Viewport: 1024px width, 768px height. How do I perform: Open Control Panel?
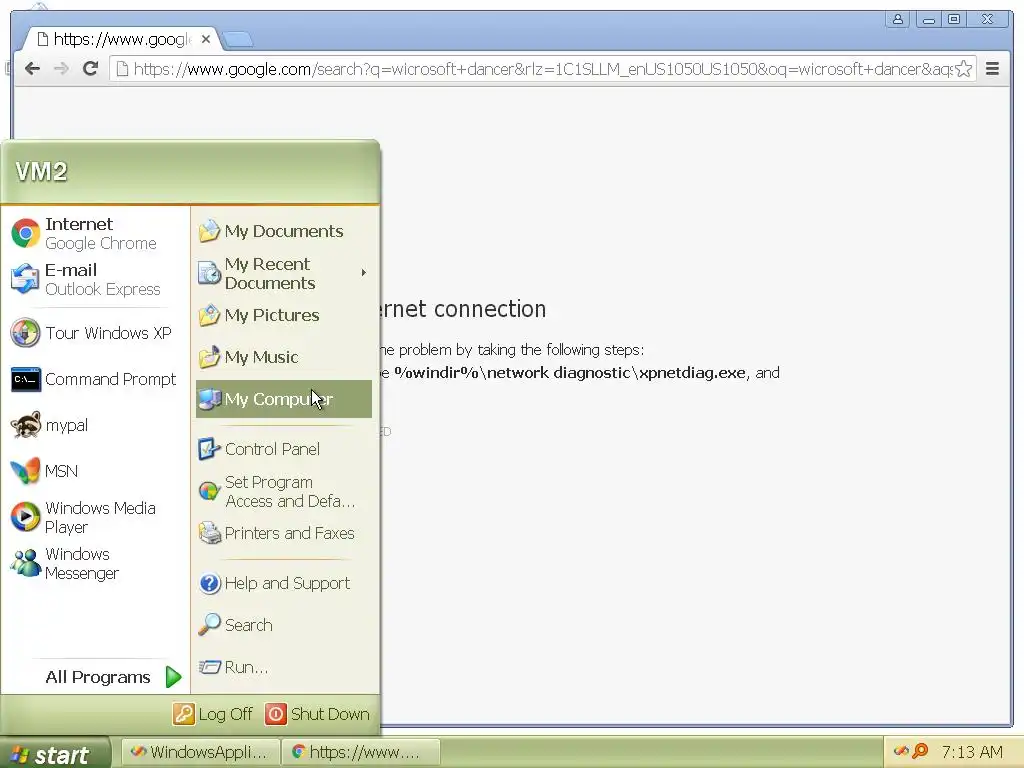pyautogui.click(x=283, y=449)
